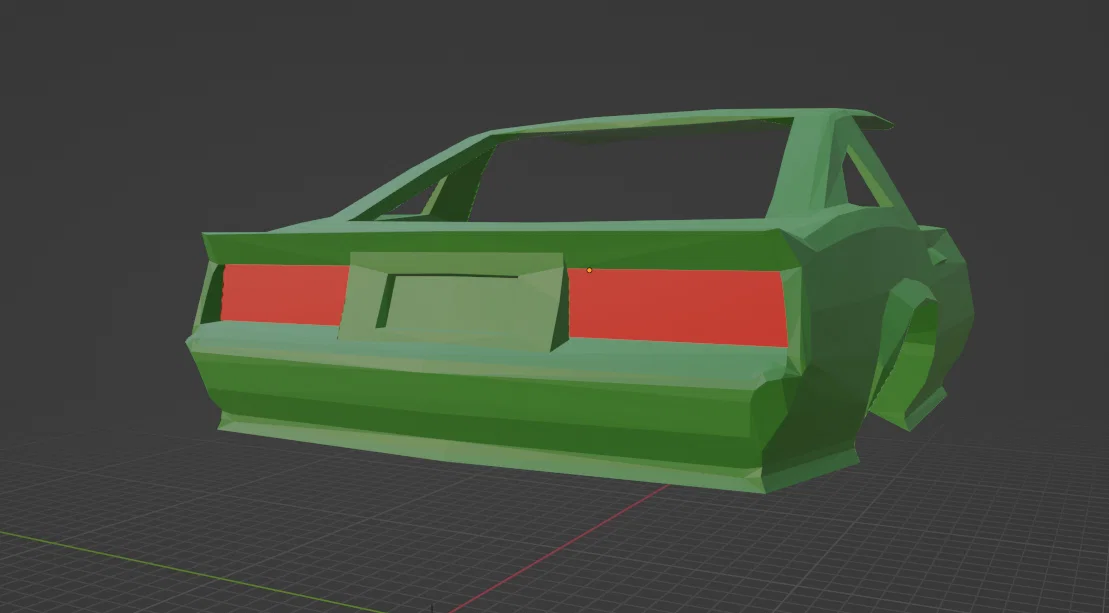The width and height of the screenshot is (1109, 613).
Task: Click the orange origin point dot
Action: click(589, 270)
